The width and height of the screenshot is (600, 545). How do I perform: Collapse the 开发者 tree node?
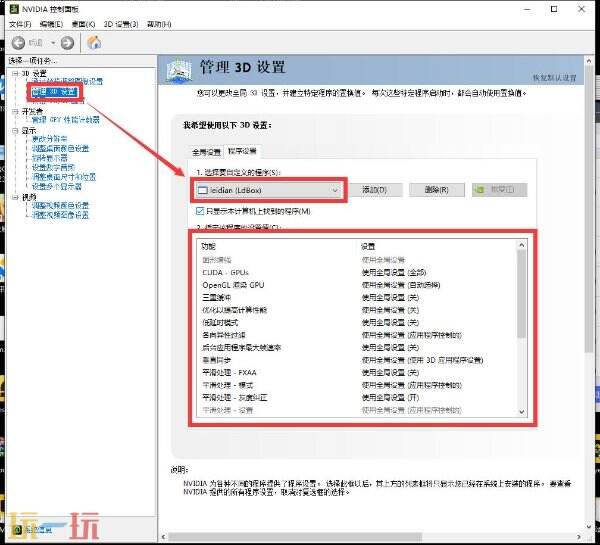[x=15, y=112]
